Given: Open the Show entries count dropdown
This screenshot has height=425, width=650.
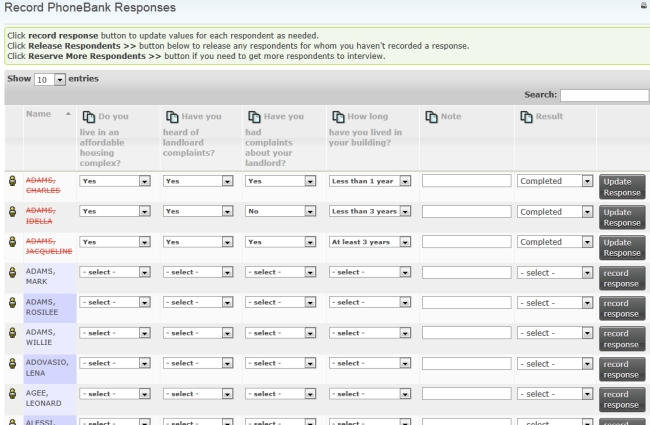Looking at the screenshot, I should (50, 79).
